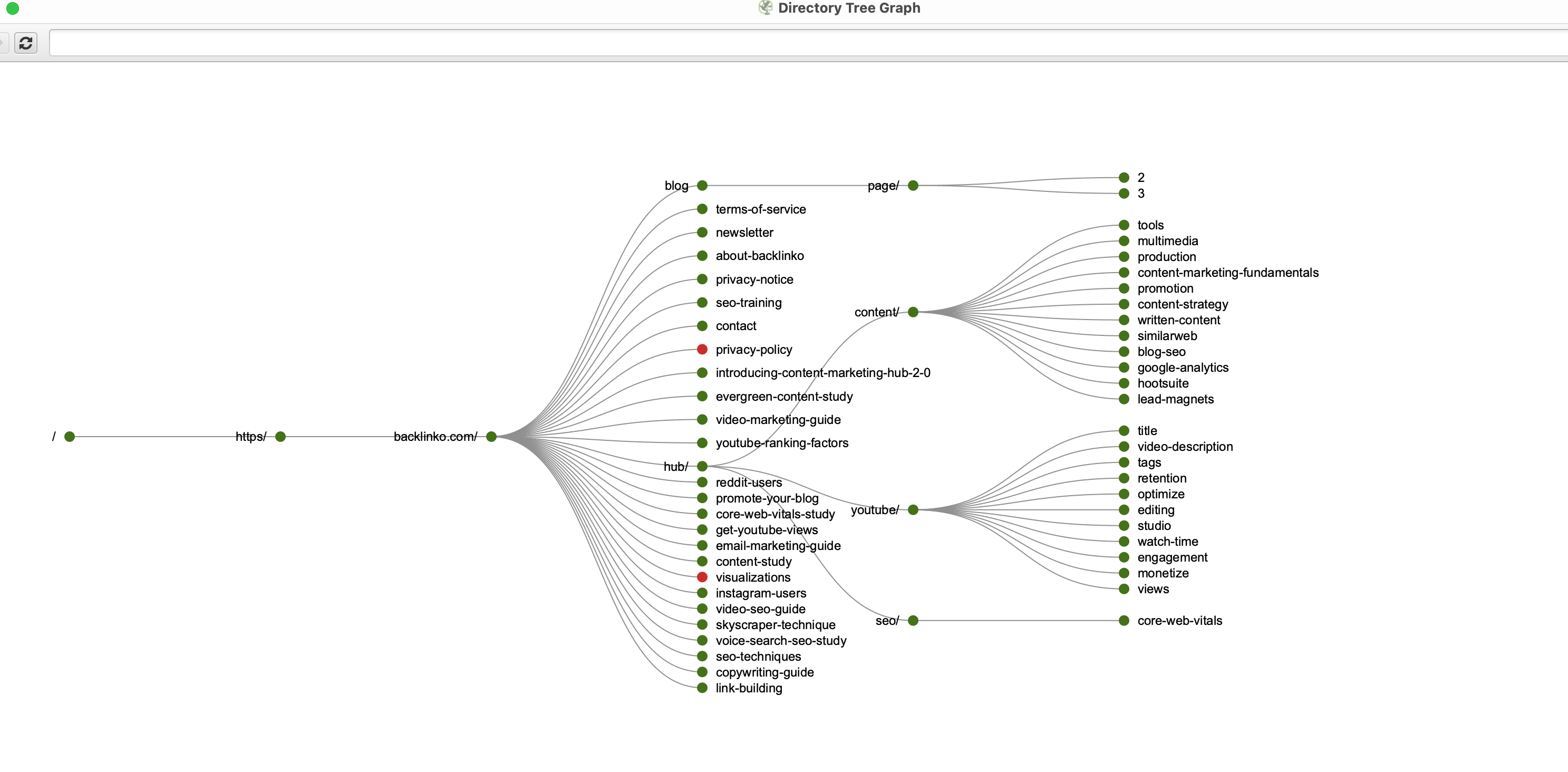Select the link-building node

(x=702, y=688)
